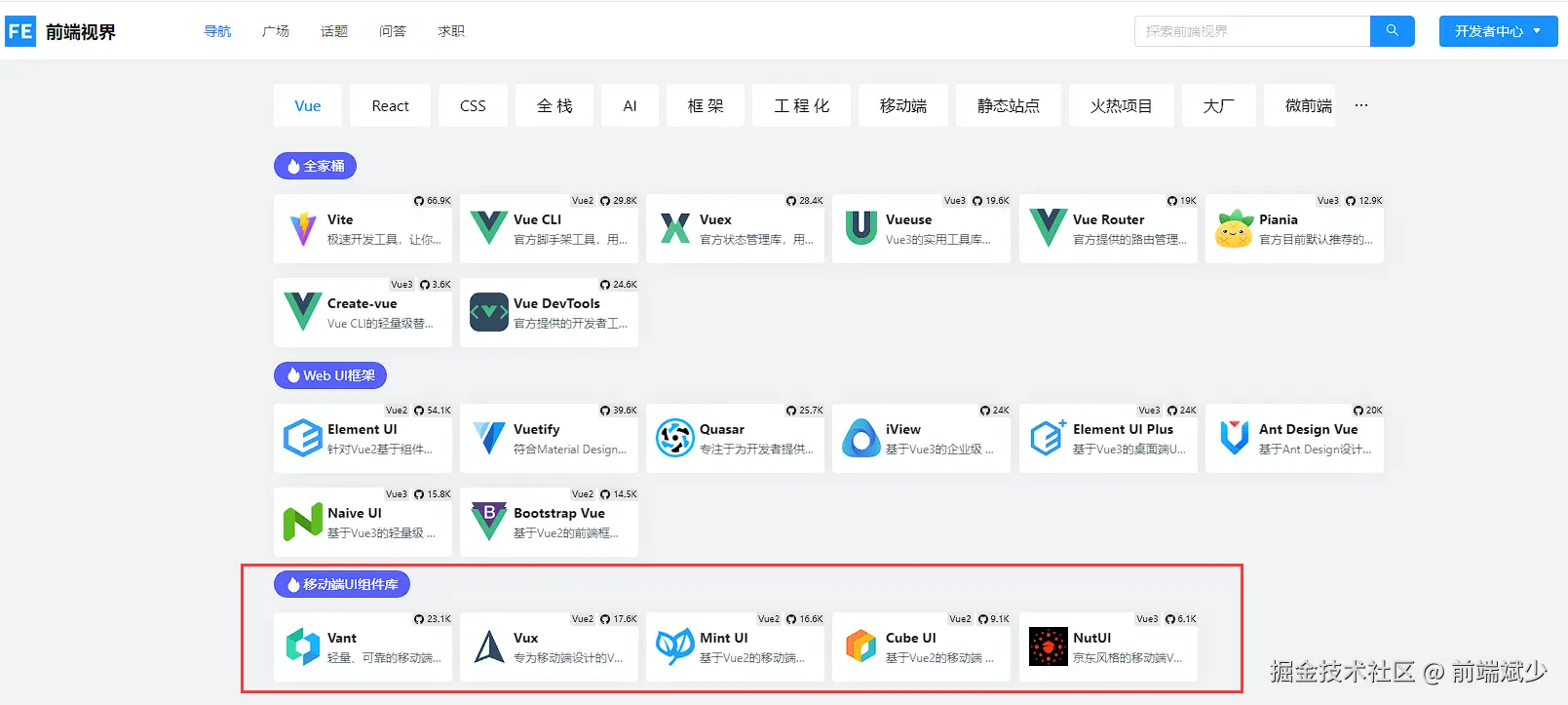The height and width of the screenshot is (705, 1568).
Task: Open the Naive UI card title
Action: [x=355, y=513]
